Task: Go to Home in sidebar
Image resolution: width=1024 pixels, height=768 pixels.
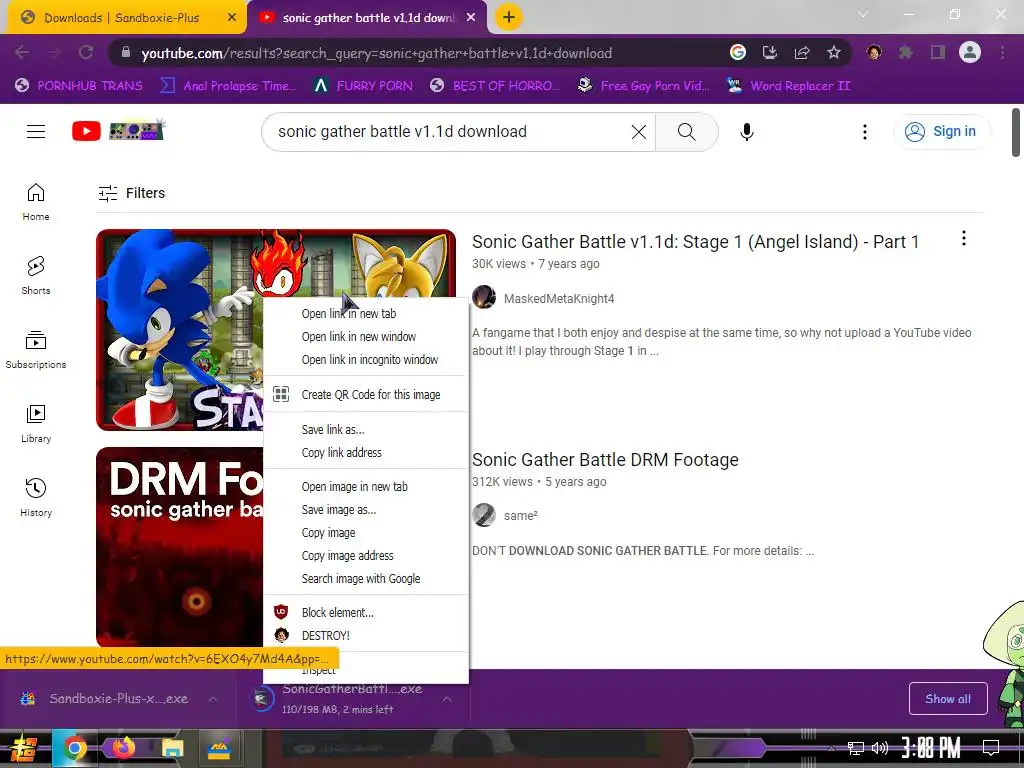Action: pos(36,202)
